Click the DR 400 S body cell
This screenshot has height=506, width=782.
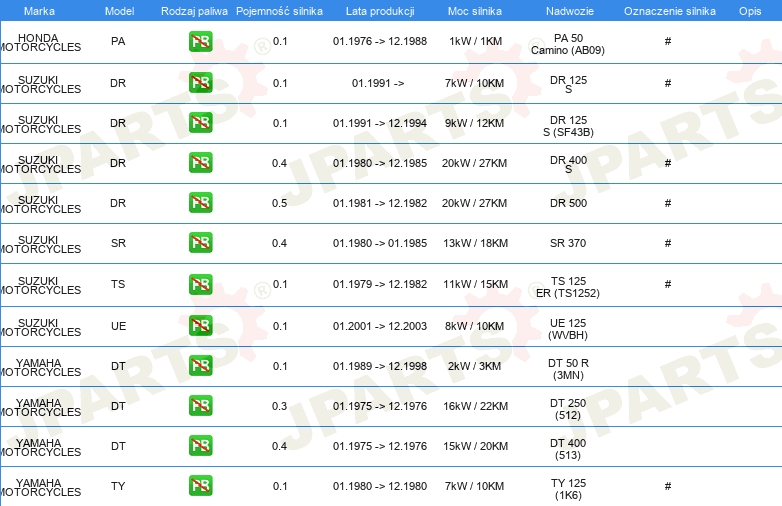point(569,165)
